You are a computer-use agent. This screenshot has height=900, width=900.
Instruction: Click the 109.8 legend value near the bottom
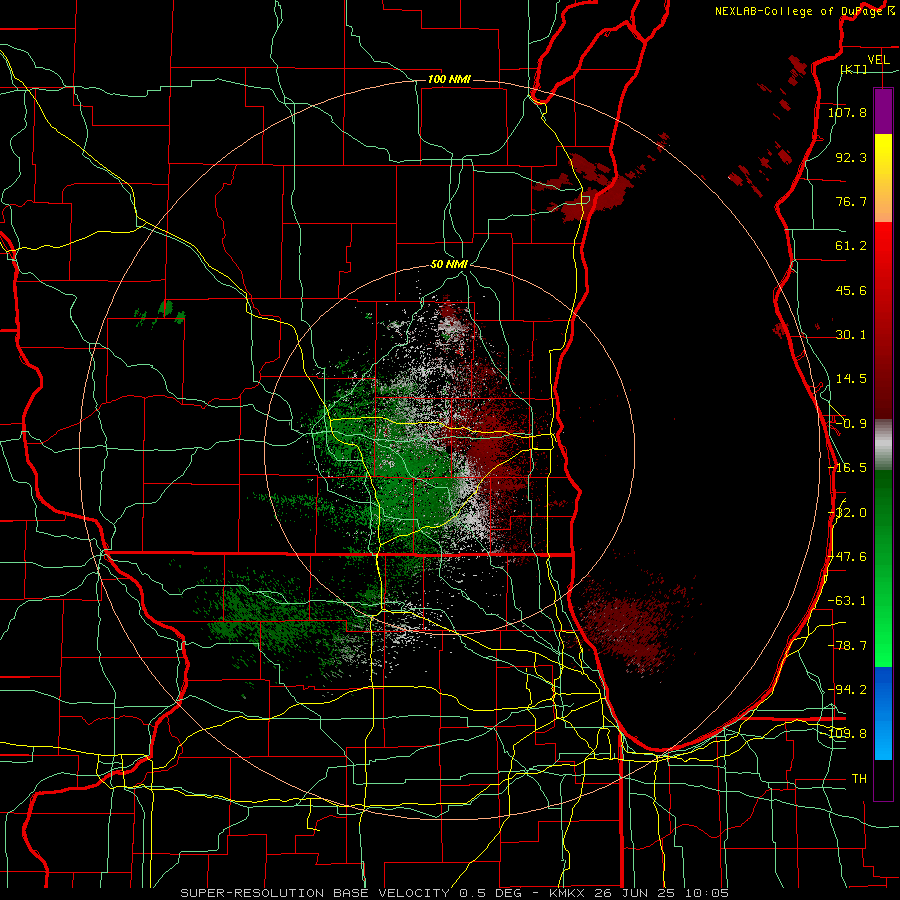click(847, 734)
